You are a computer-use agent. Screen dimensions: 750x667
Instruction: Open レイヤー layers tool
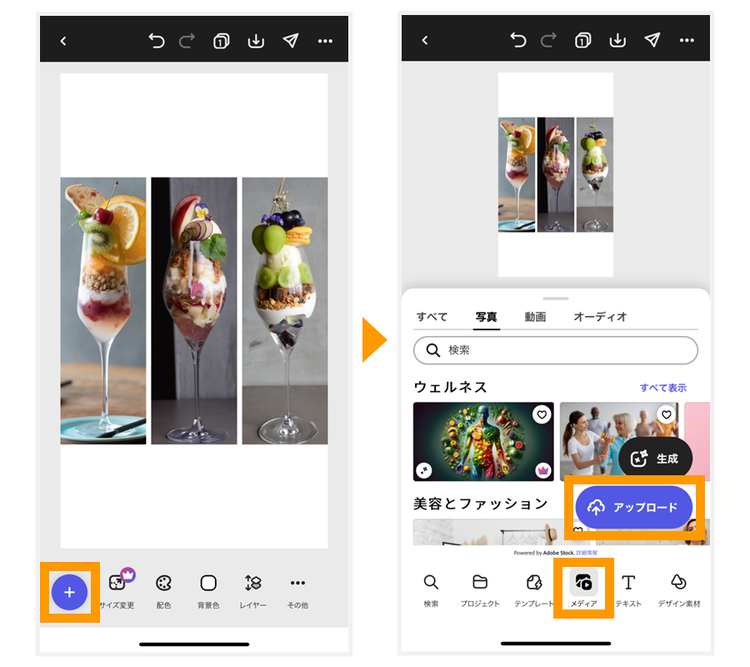[253, 591]
